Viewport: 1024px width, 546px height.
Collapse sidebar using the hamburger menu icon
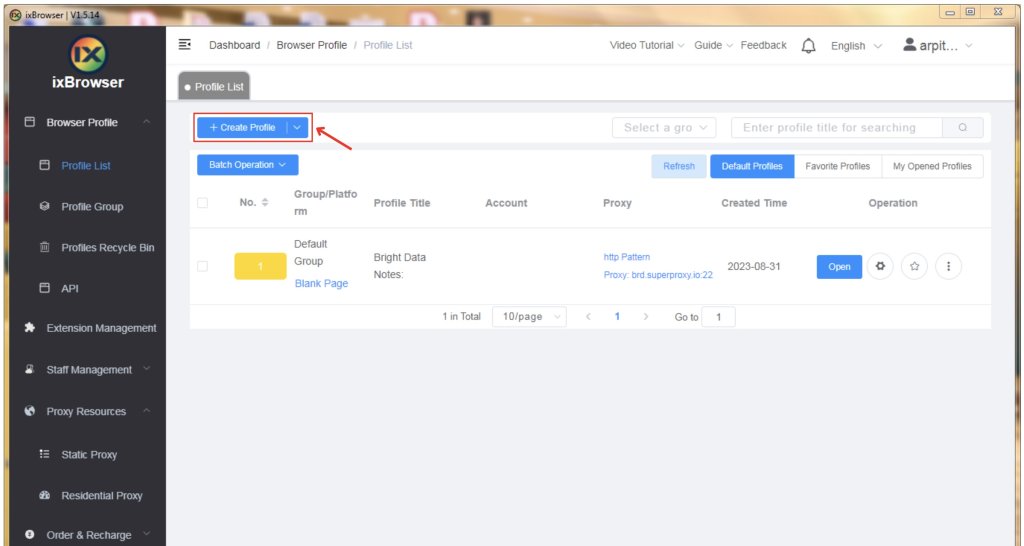(x=185, y=45)
